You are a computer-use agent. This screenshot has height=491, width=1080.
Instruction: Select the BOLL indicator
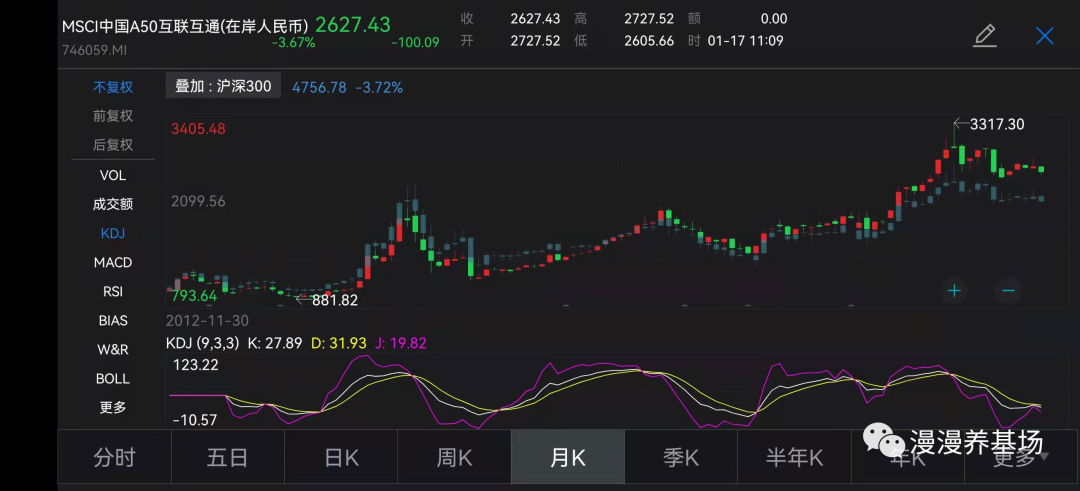[113, 379]
